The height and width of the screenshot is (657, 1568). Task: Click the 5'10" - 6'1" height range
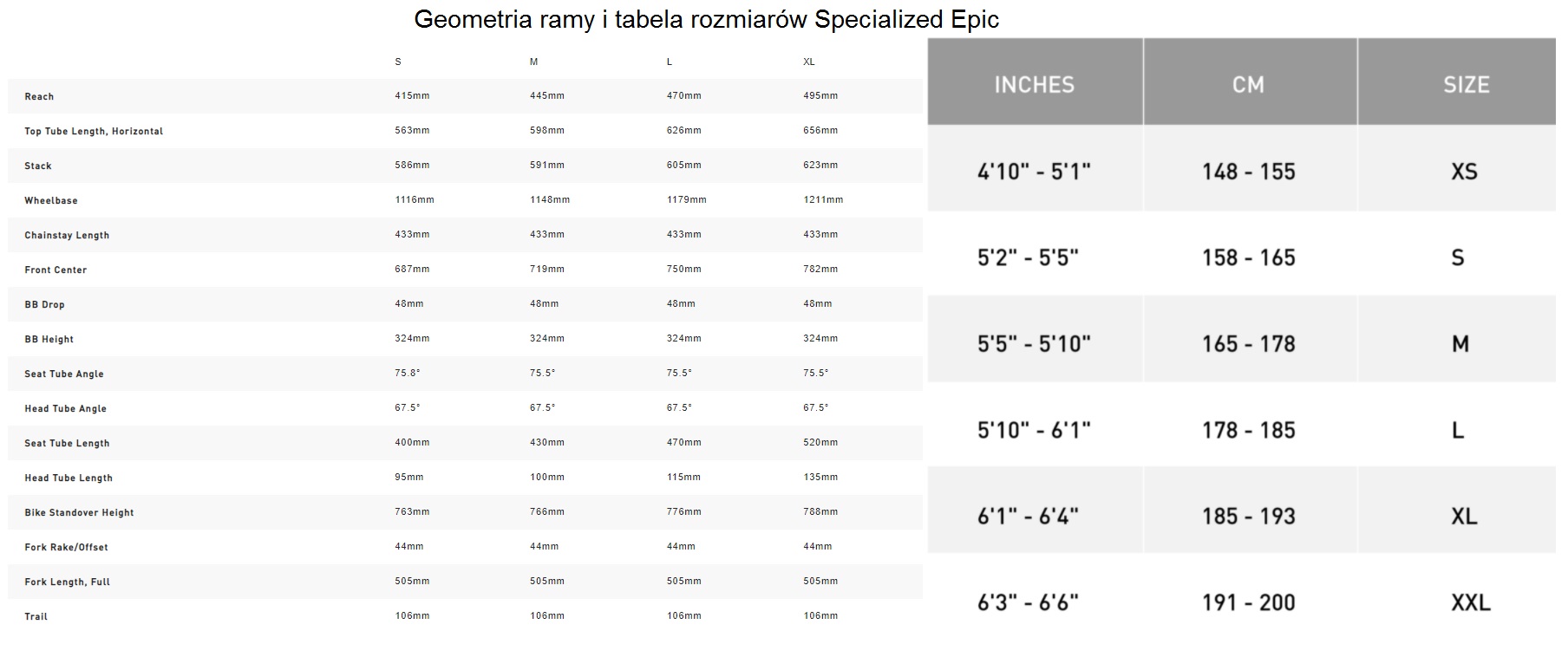(x=1034, y=430)
